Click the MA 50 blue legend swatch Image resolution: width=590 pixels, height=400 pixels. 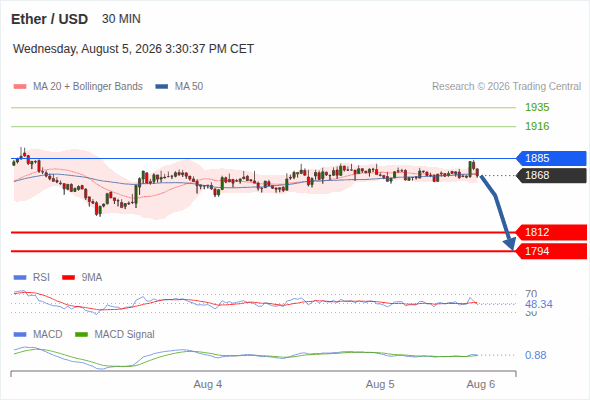click(162, 87)
